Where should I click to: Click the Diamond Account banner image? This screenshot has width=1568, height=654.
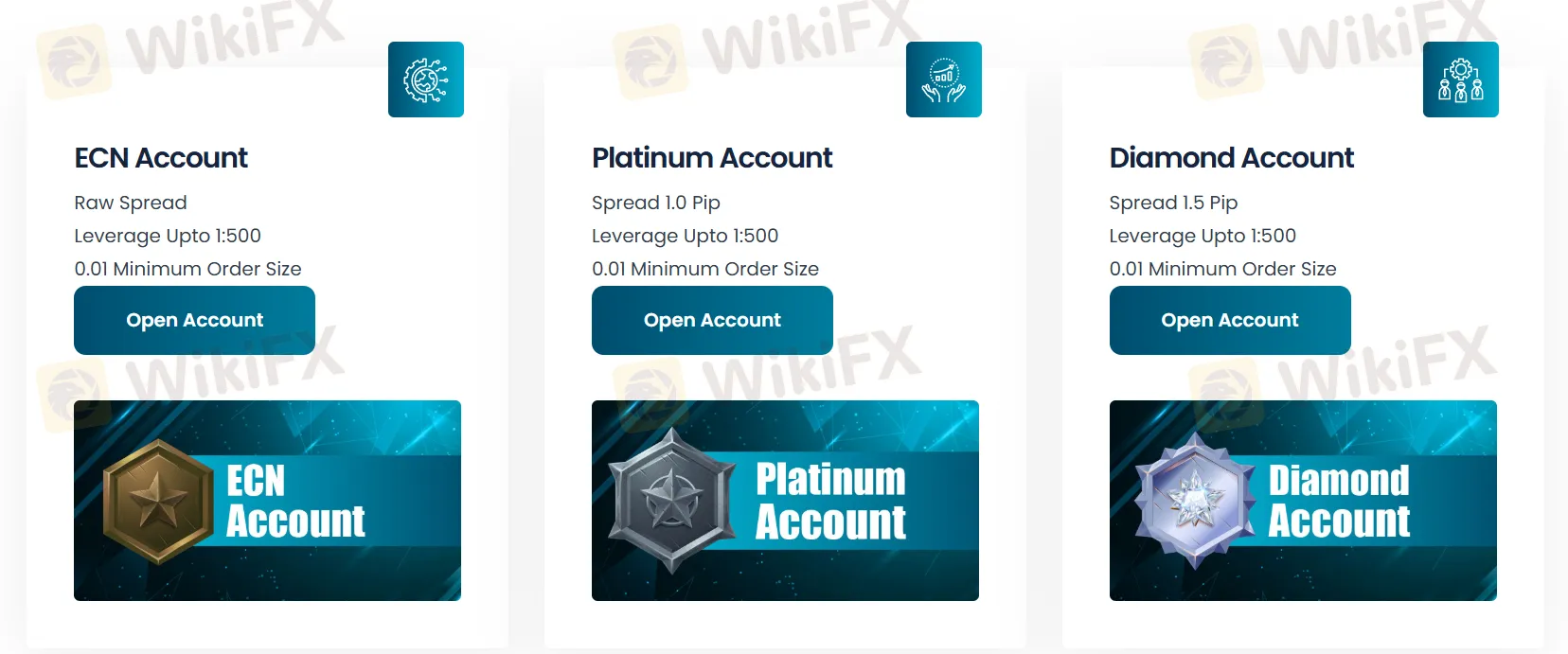tap(1302, 502)
